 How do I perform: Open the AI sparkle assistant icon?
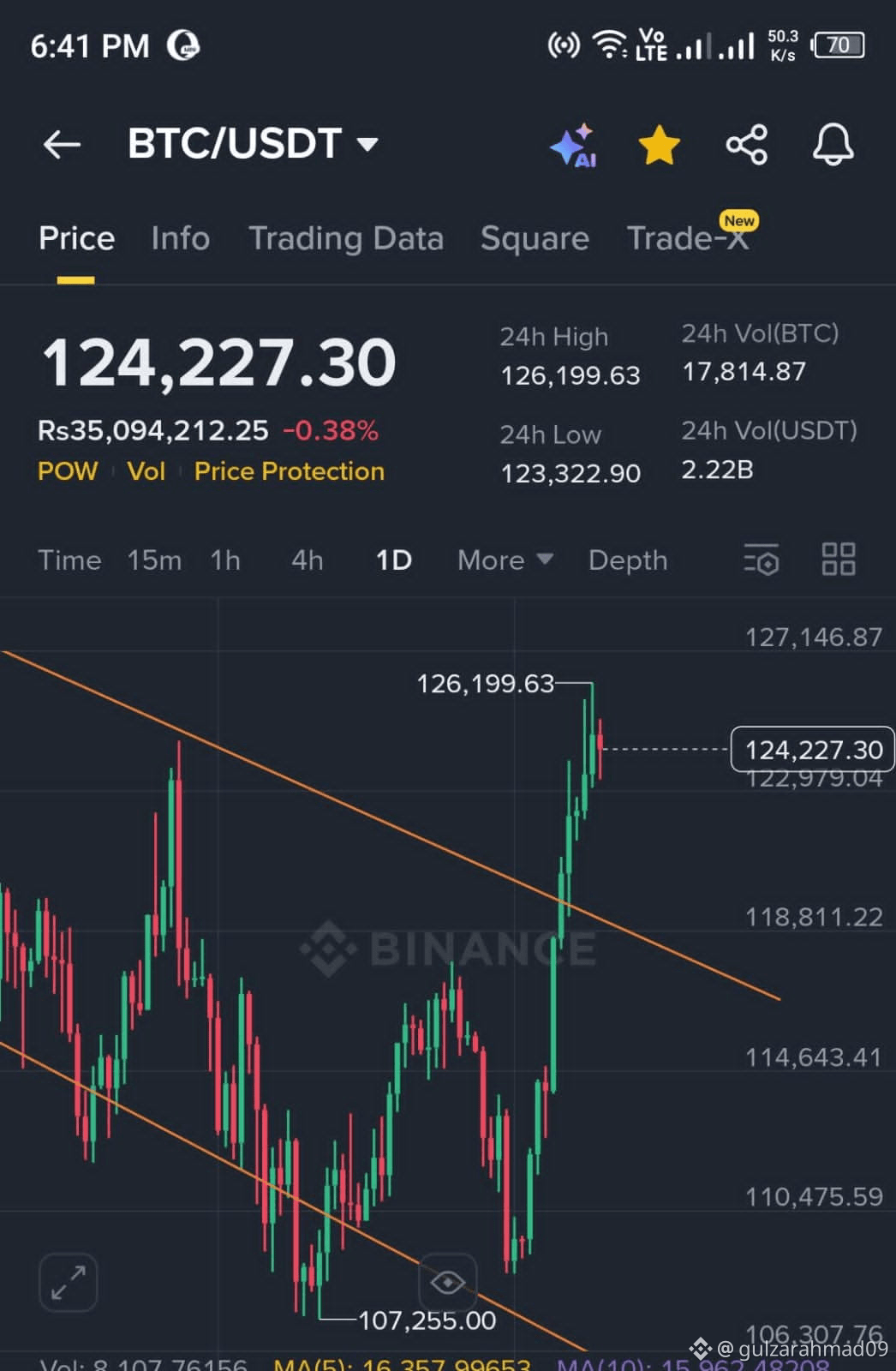(574, 145)
